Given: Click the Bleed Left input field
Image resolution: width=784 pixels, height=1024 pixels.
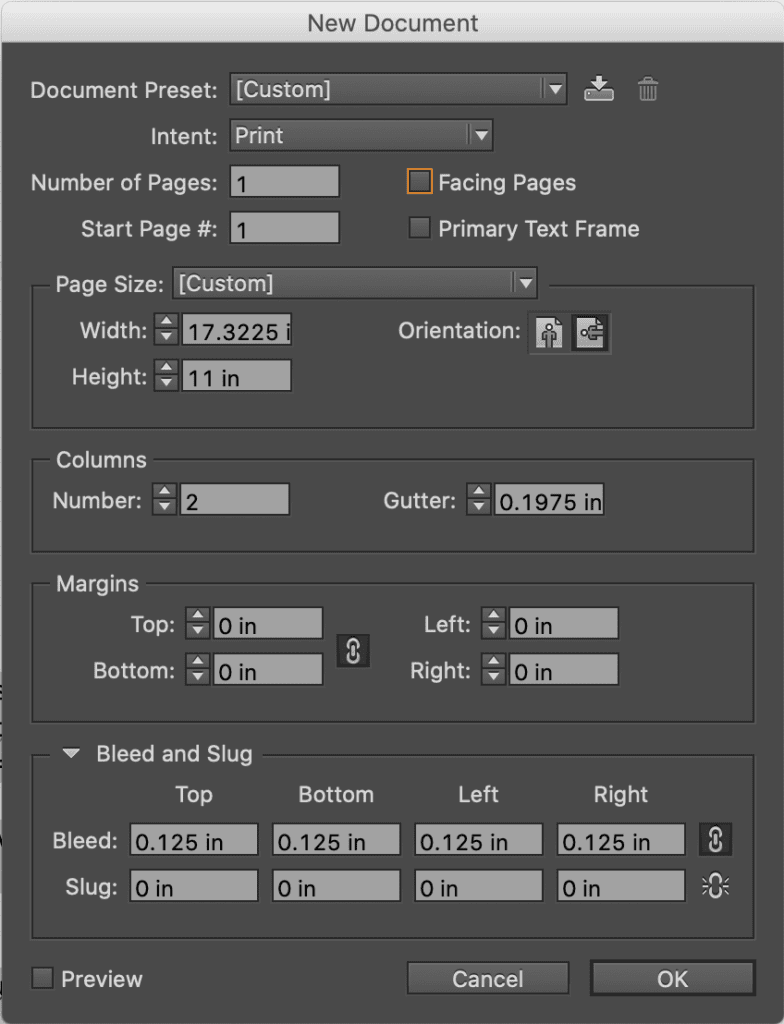Looking at the screenshot, I should [x=478, y=839].
